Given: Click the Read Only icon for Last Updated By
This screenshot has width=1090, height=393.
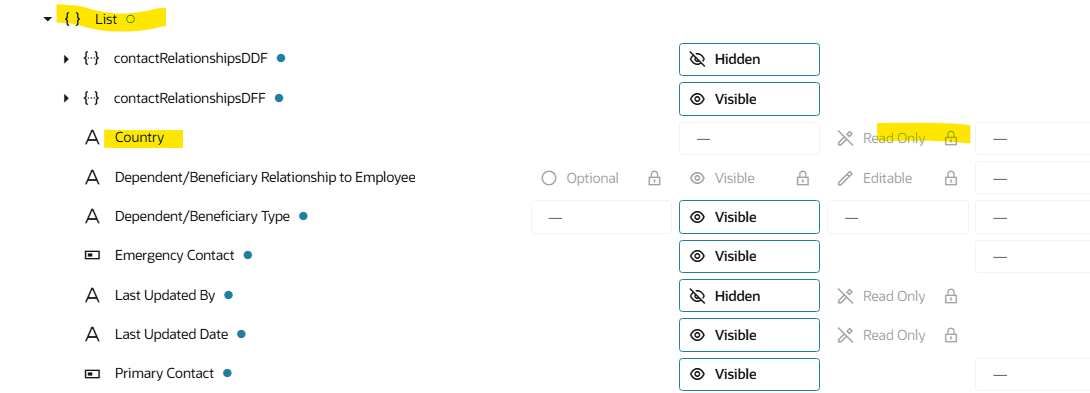Looking at the screenshot, I should pyautogui.click(x=845, y=296).
